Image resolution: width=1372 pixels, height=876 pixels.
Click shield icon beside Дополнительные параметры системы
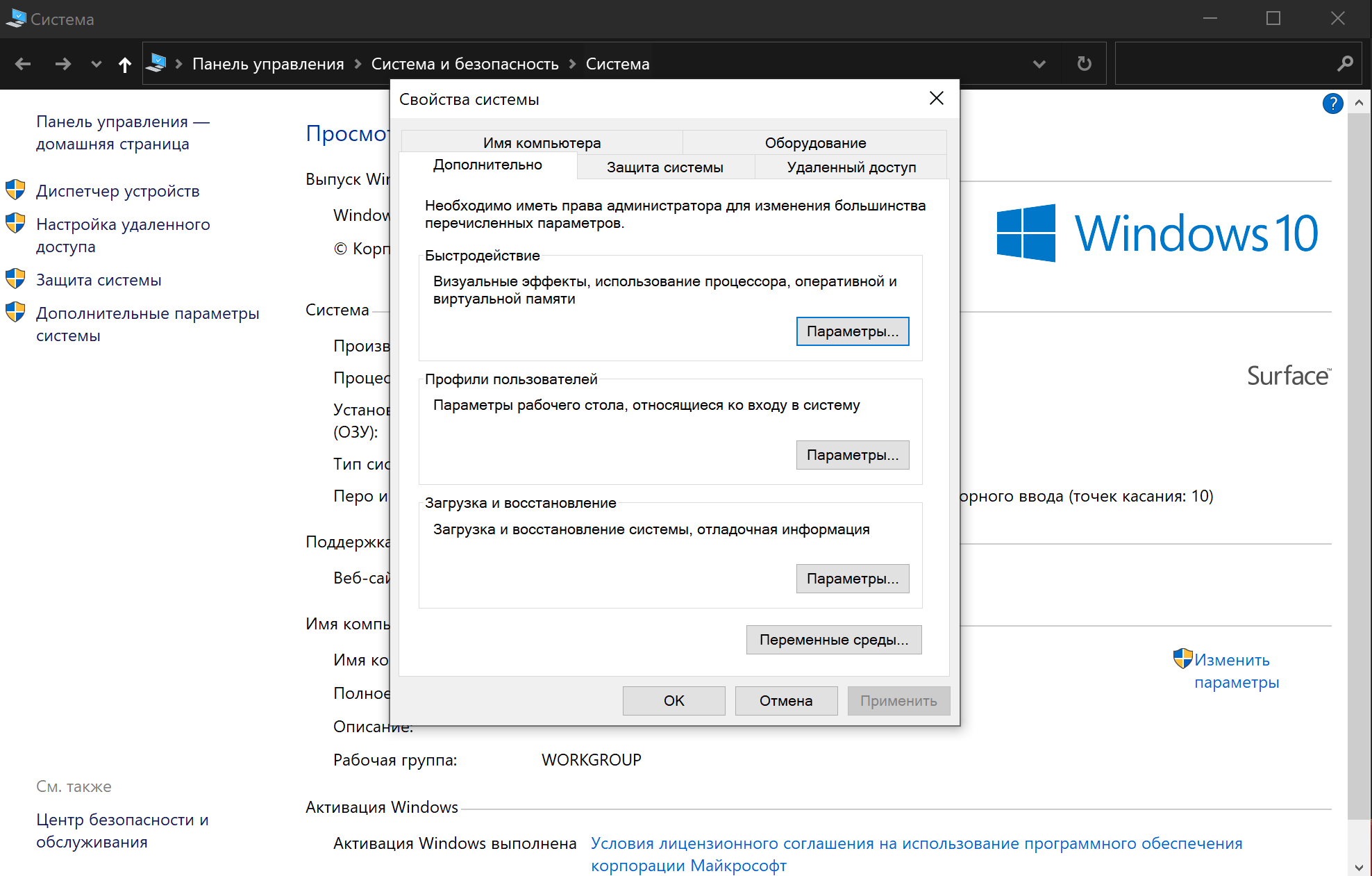[15, 312]
